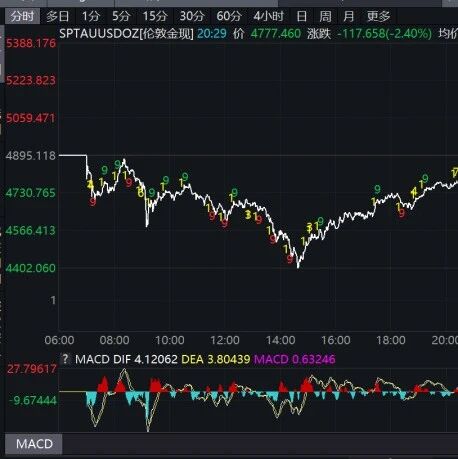Open the 60分 hourly chart
This screenshot has height=459, width=458.
(x=229, y=16)
